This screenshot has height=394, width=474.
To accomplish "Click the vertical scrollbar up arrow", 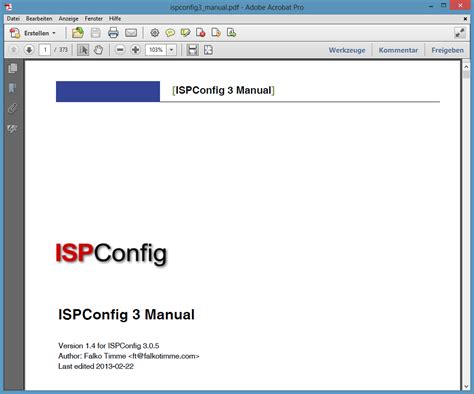I will point(466,67).
